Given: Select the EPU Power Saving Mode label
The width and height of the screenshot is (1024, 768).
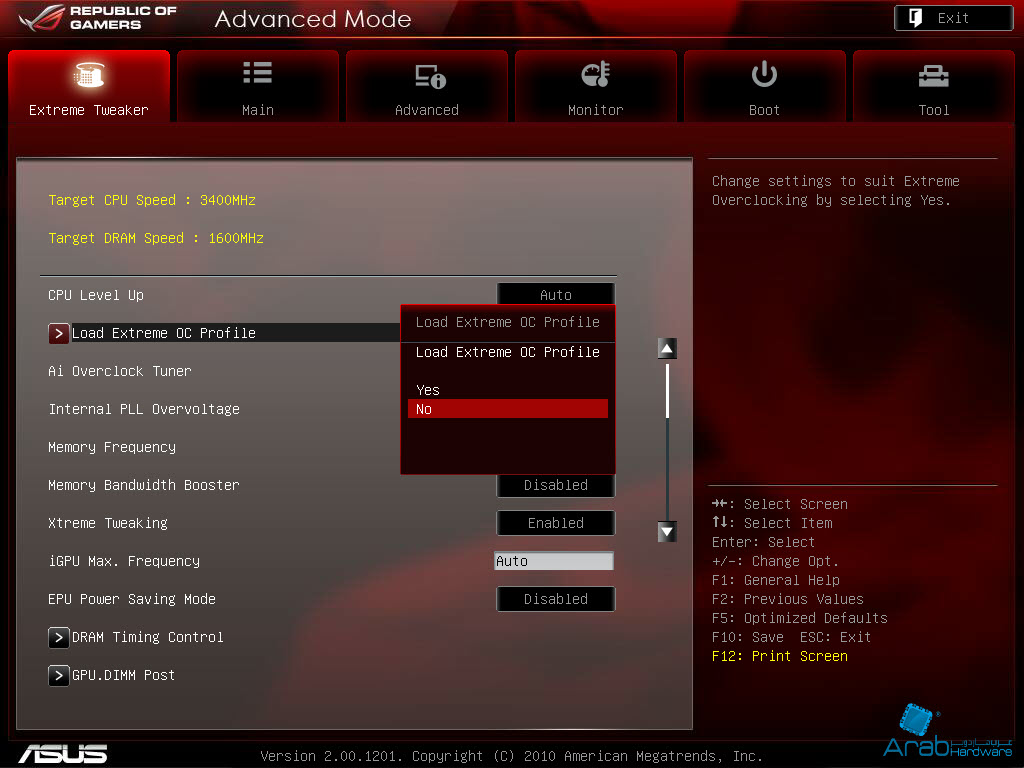Looking at the screenshot, I should [x=132, y=599].
